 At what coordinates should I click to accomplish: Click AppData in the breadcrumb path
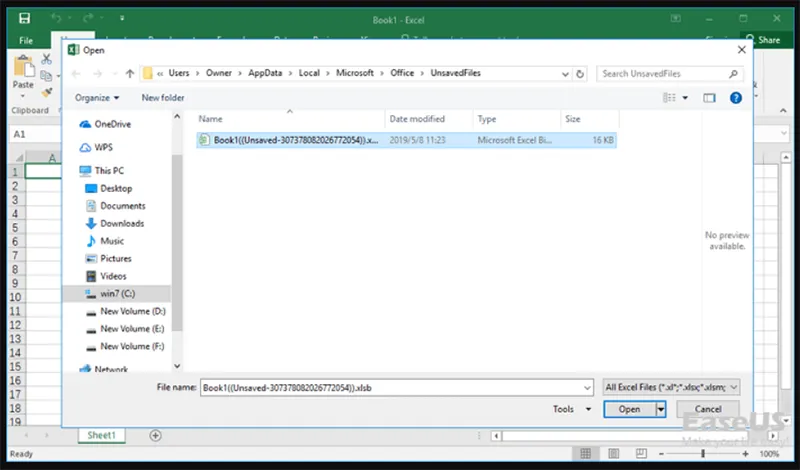click(x=265, y=73)
